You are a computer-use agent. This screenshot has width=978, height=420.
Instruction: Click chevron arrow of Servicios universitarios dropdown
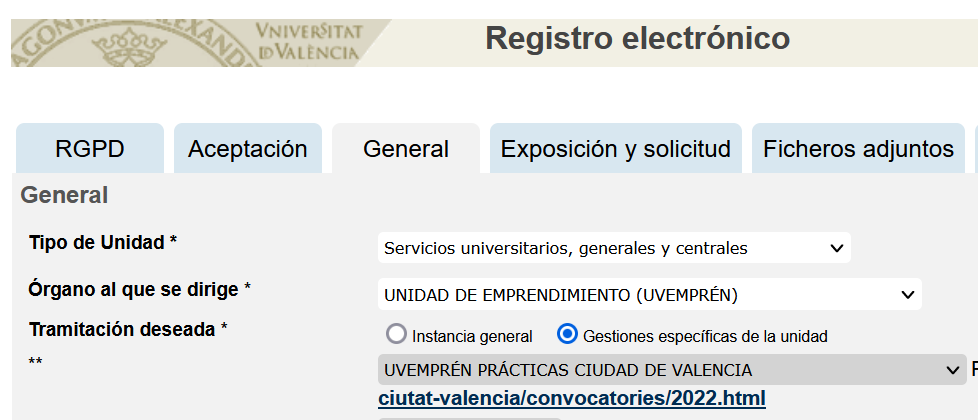pyautogui.click(x=837, y=248)
